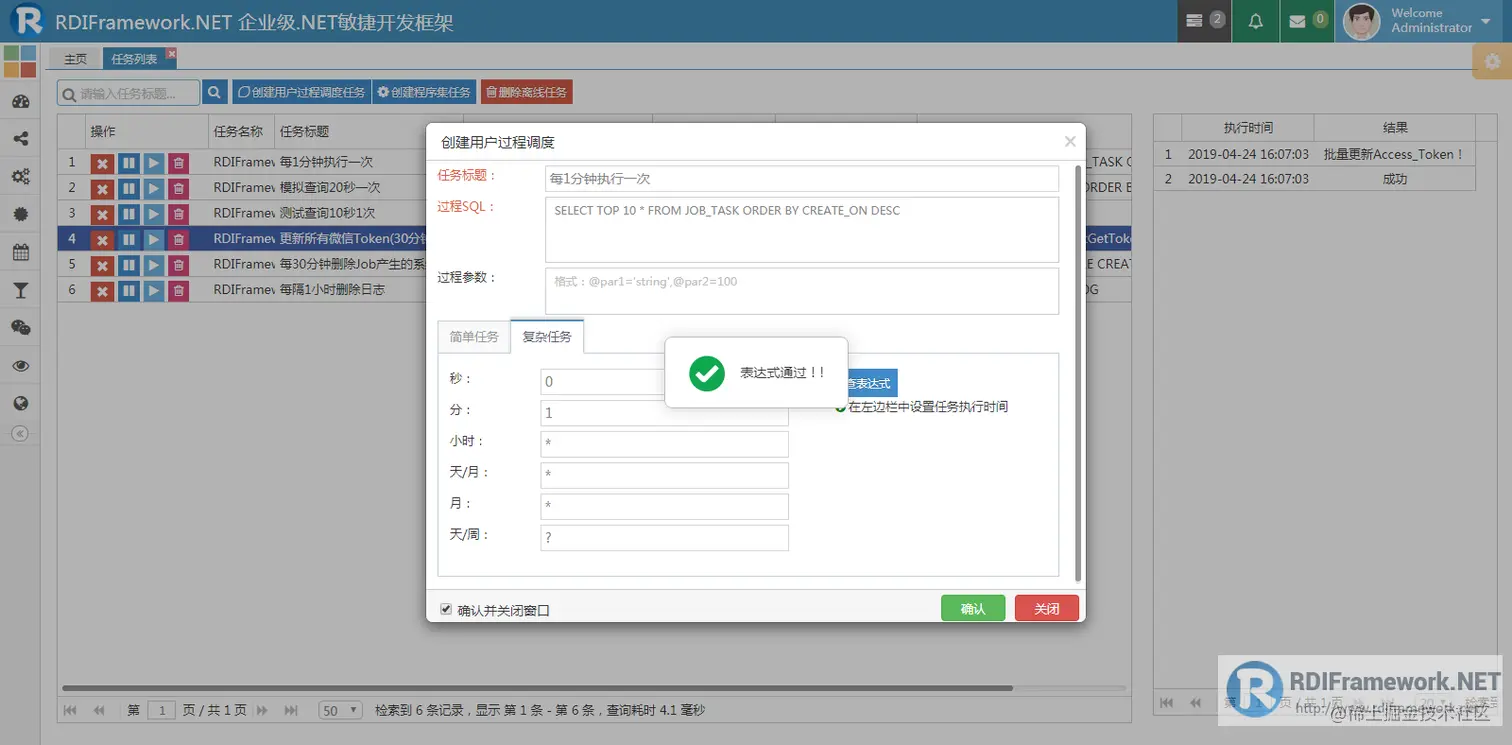
Task: Switch to the 简单任务 tab
Action: 473,337
